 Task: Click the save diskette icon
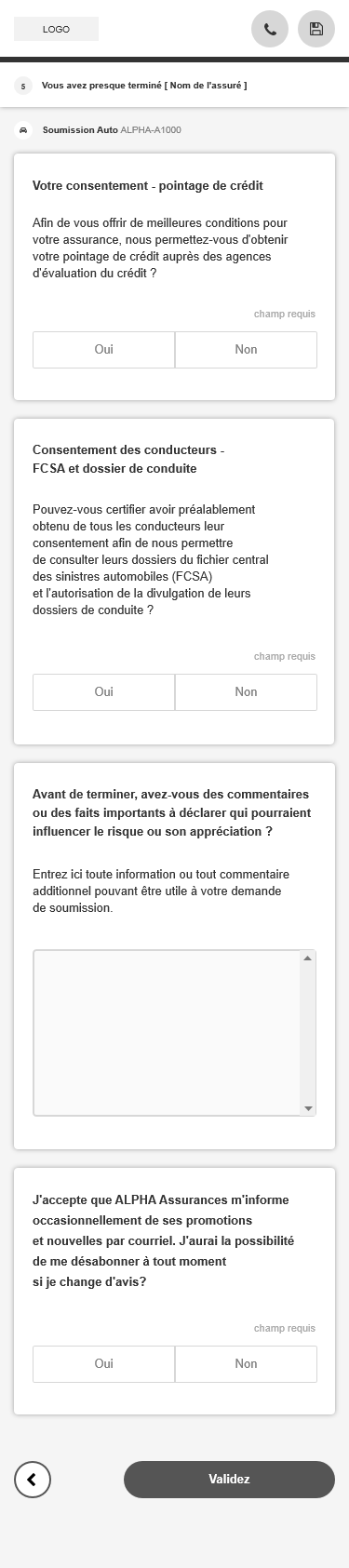[316, 29]
